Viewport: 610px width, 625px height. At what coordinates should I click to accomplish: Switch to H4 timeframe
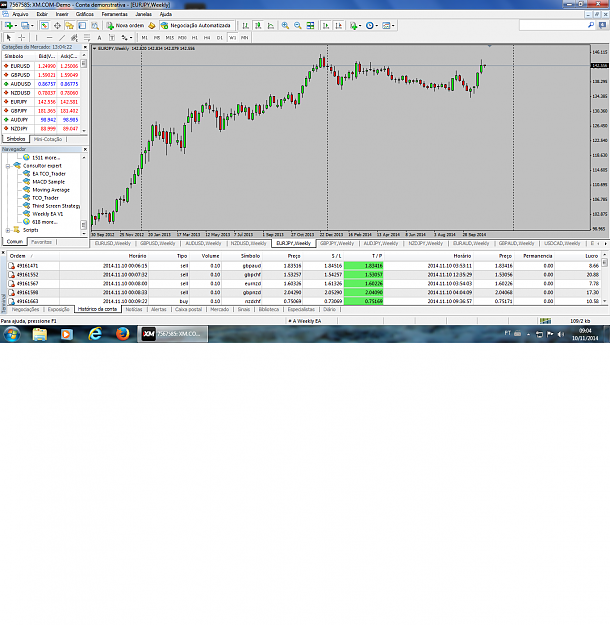[x=207, y=37]
